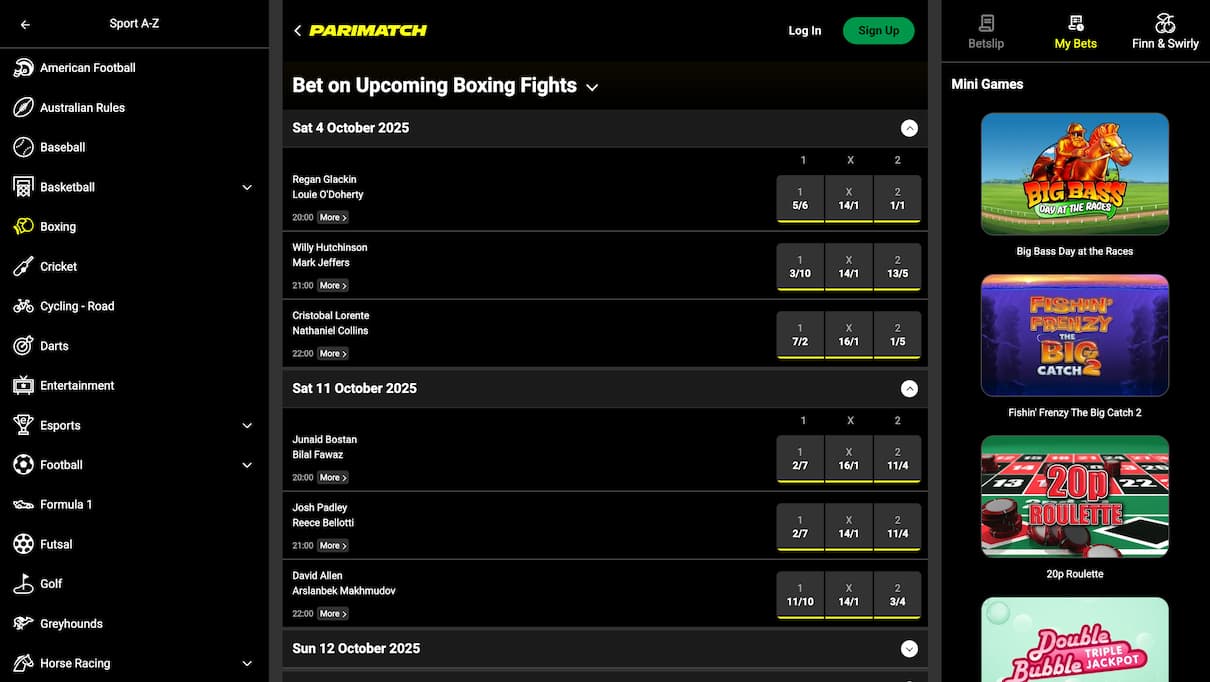Pick draw 14/1 odds for Hutchinson vs Jeffers

point(849,267)
